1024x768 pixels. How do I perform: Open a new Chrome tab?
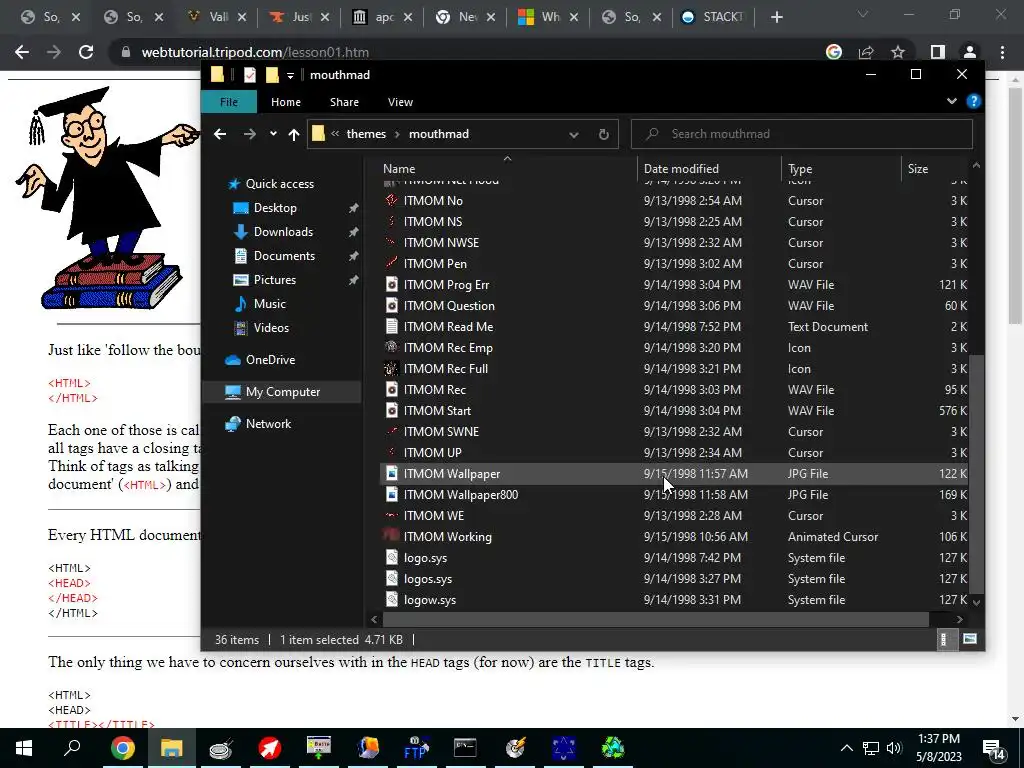(x=776, y=17)
